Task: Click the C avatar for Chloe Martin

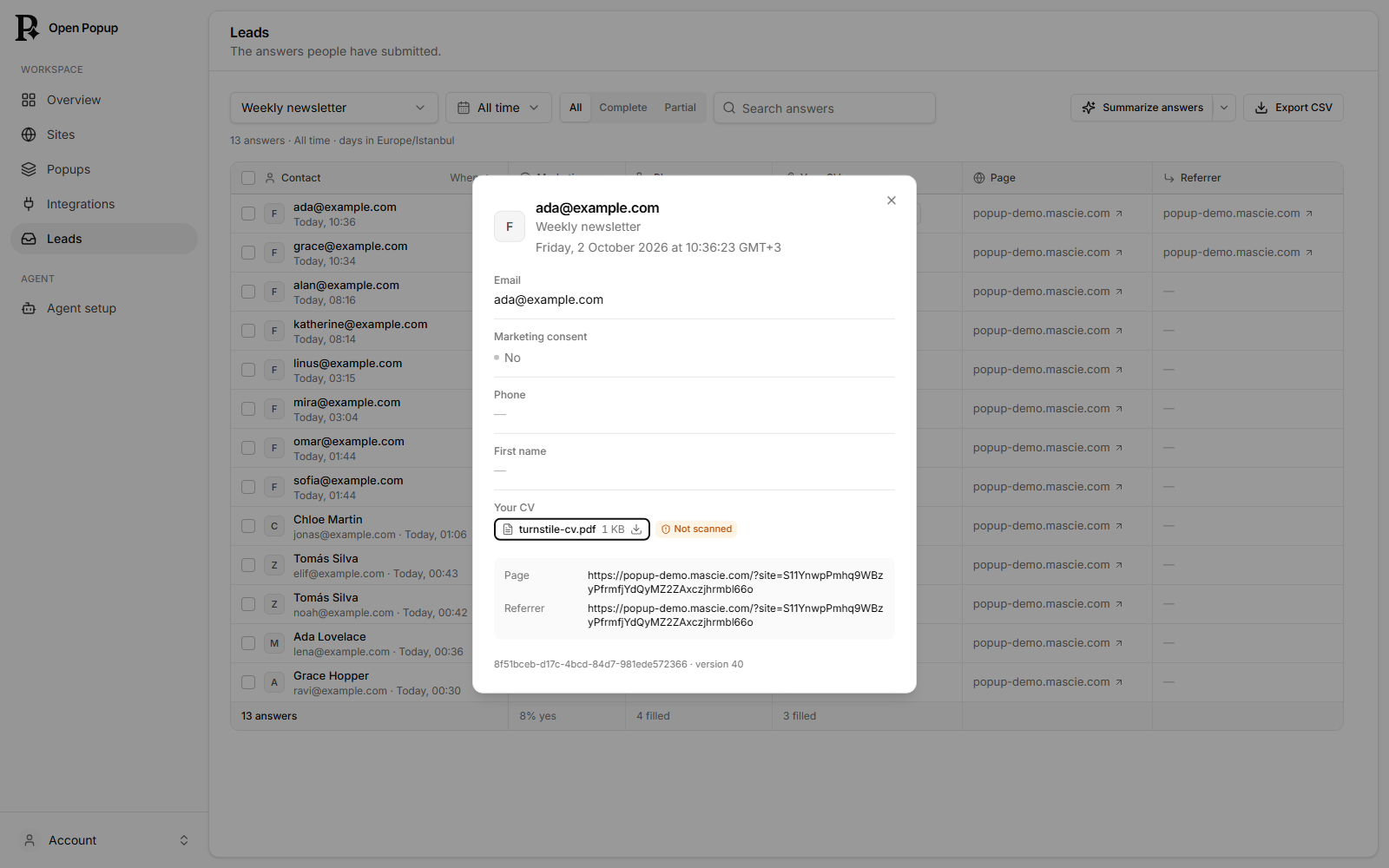Action: (x=274, y=526)
